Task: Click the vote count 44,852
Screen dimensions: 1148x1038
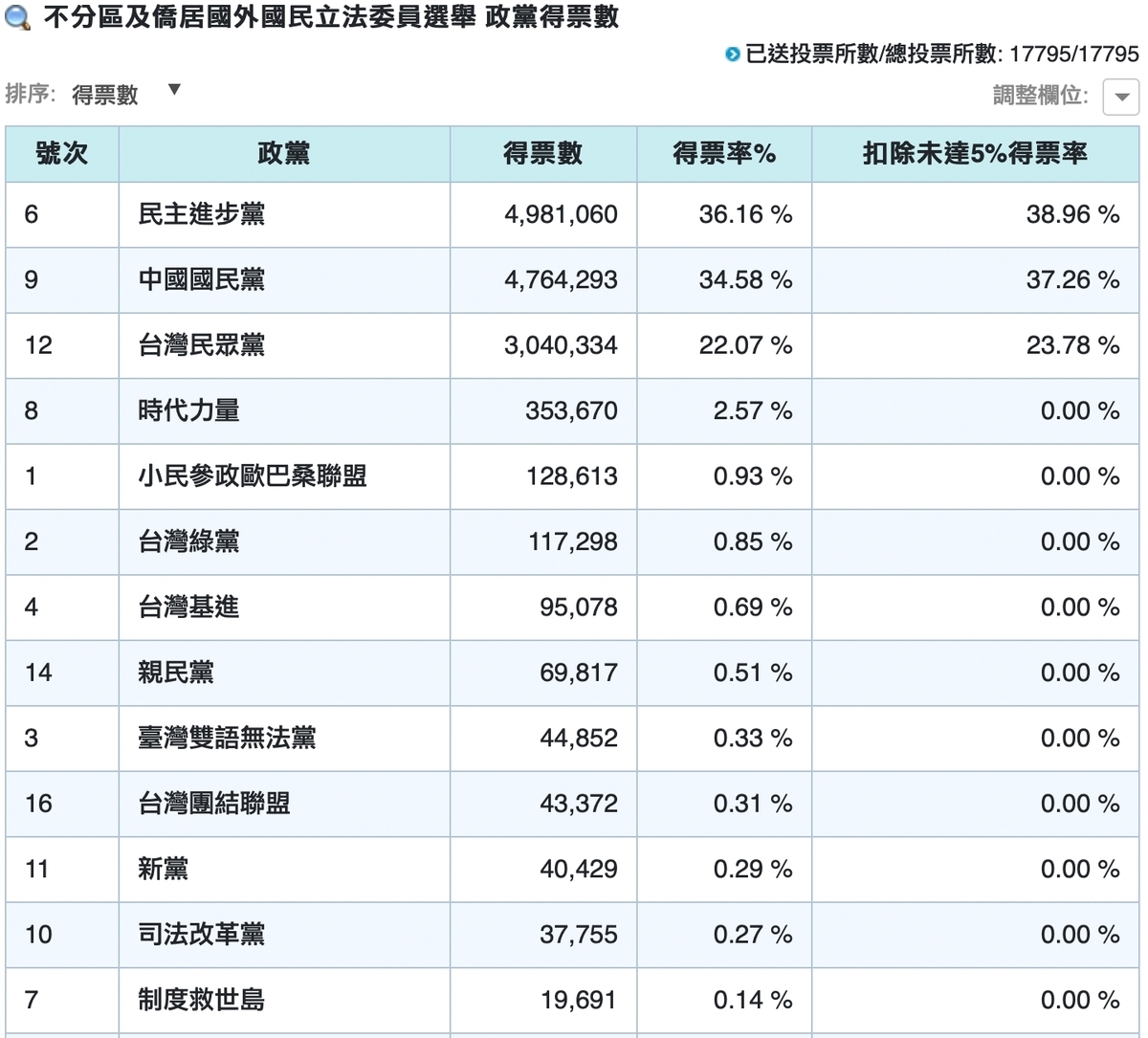Action: (579, 739)
